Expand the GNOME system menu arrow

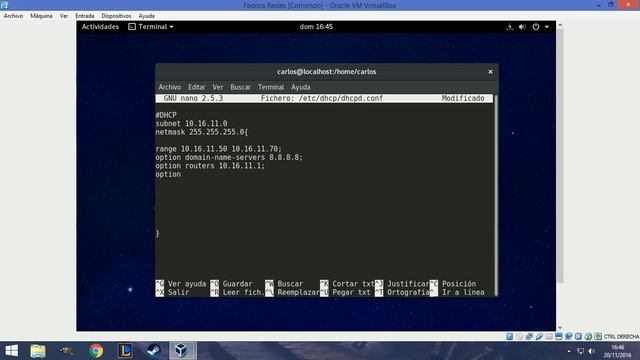point(547,27)
